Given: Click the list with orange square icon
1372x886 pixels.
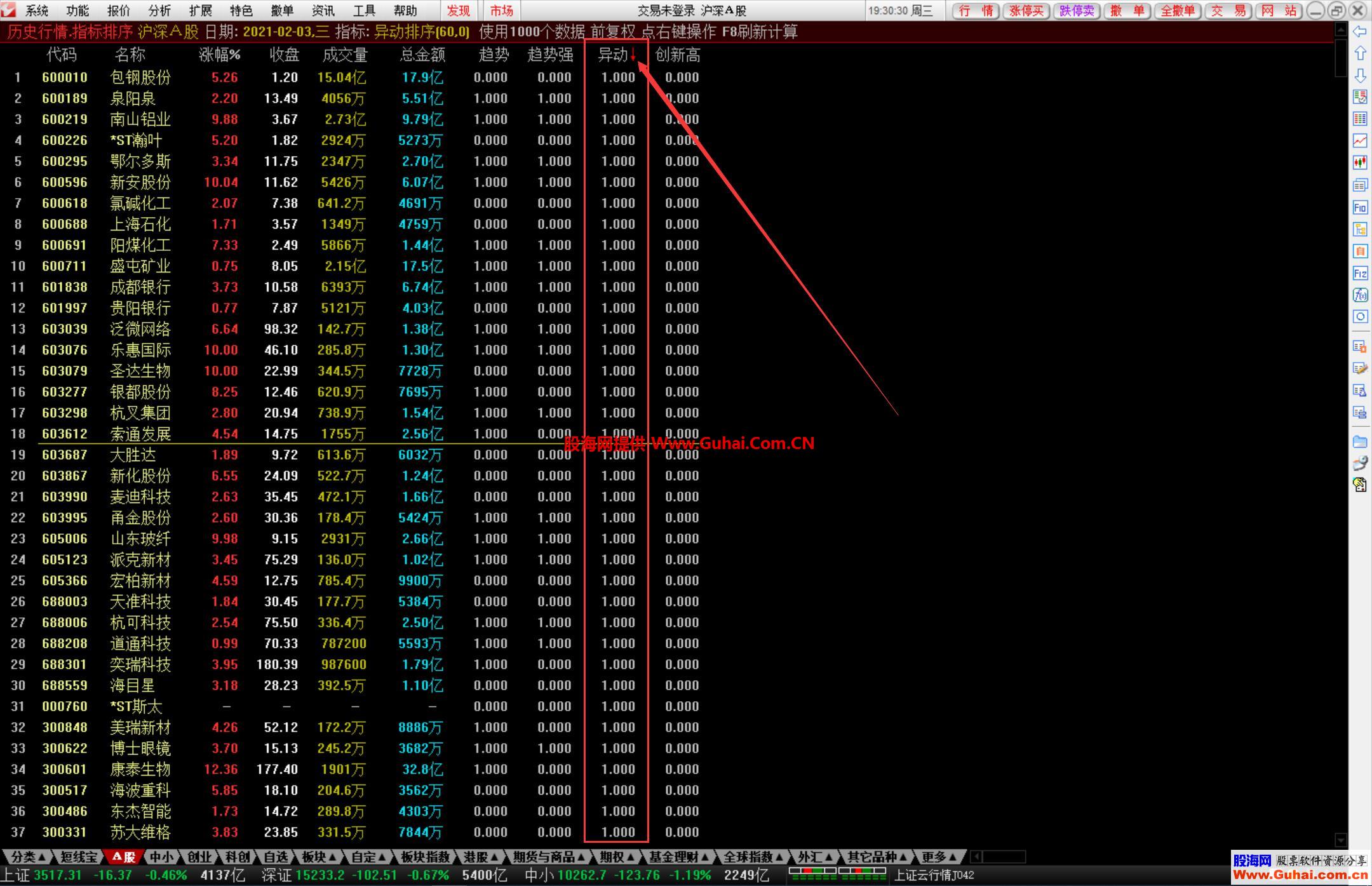Looking at the screenshot, I should click(1360, 346).
